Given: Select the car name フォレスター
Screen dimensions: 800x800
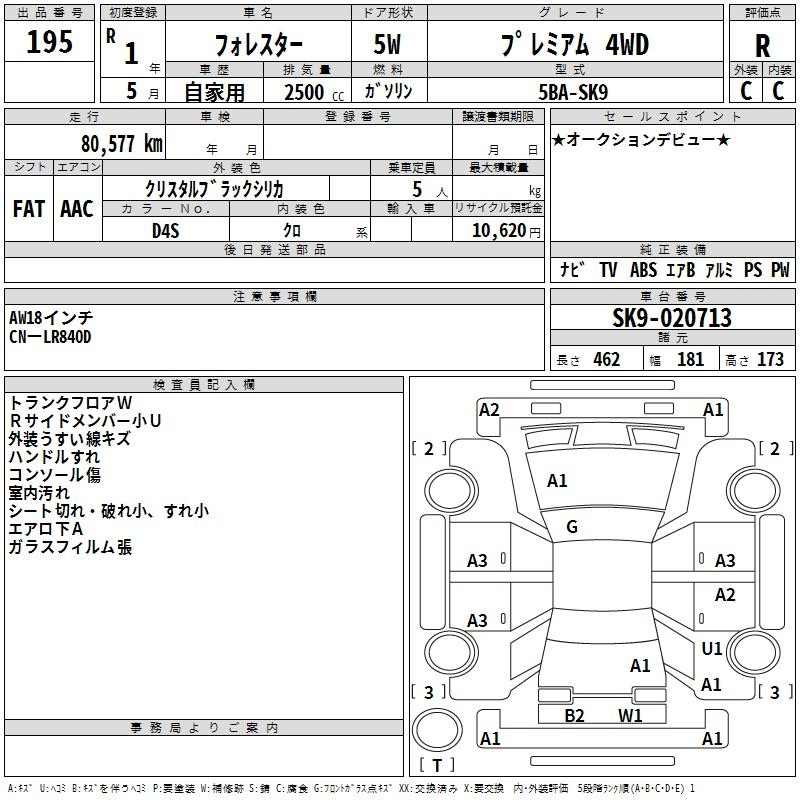Looking at the screenshot, I should pyautogui.click(x=259, y=45).
